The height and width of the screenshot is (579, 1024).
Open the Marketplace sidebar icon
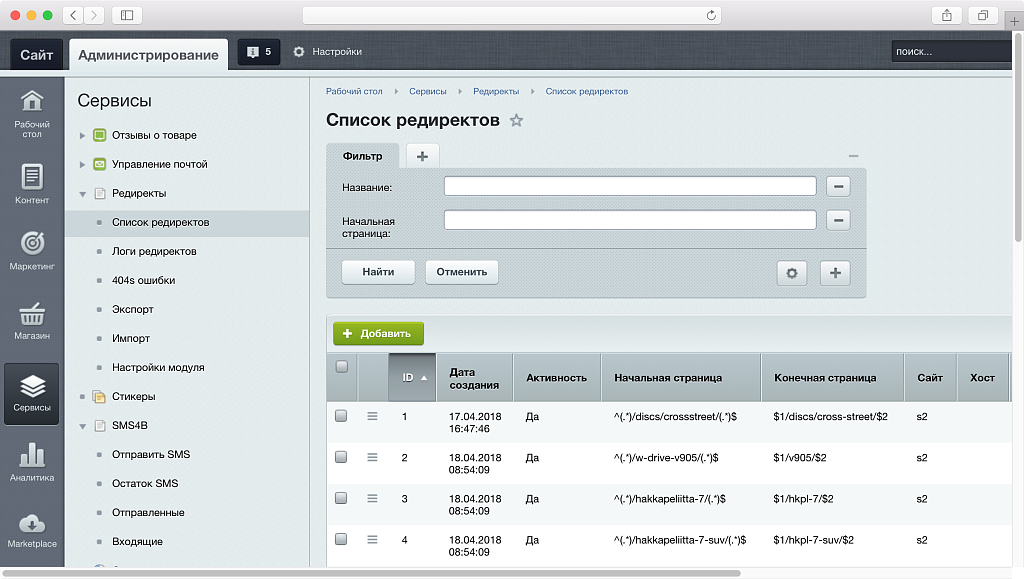point(31,527)
